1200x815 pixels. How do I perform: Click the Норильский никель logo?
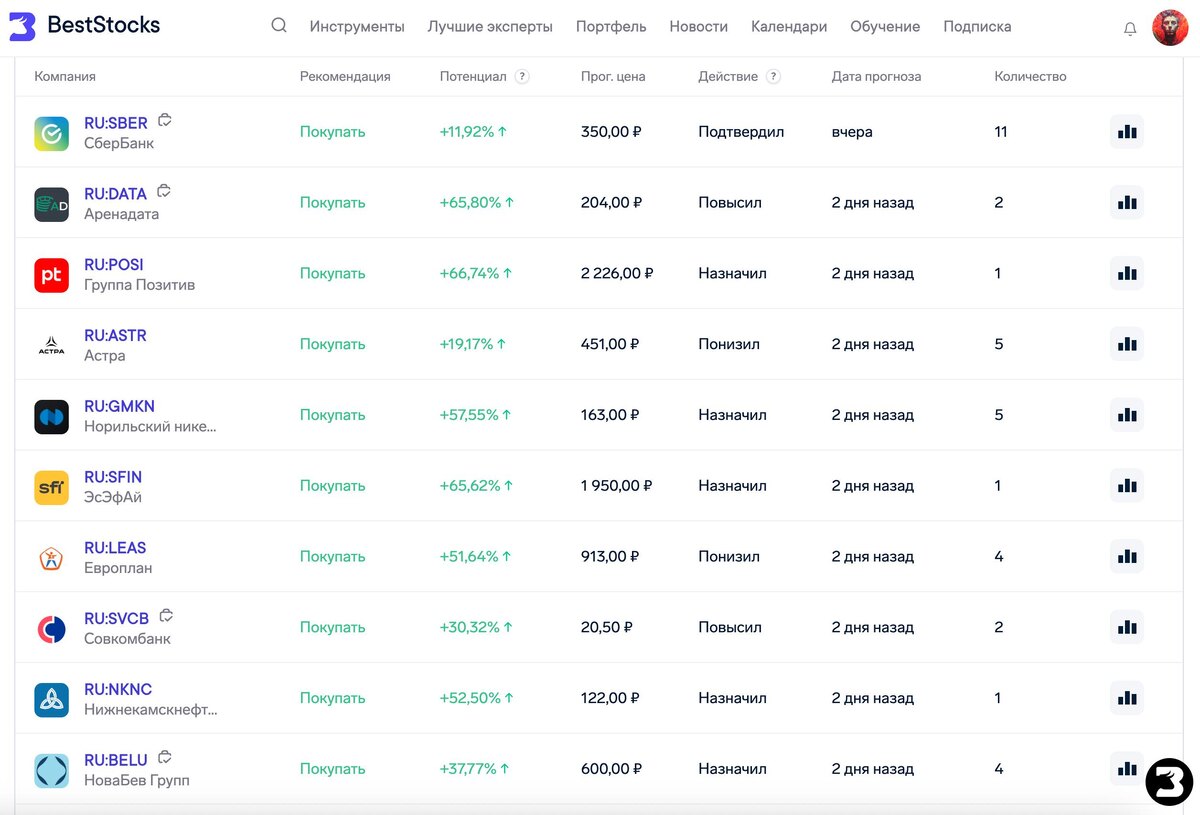(51, 417)
